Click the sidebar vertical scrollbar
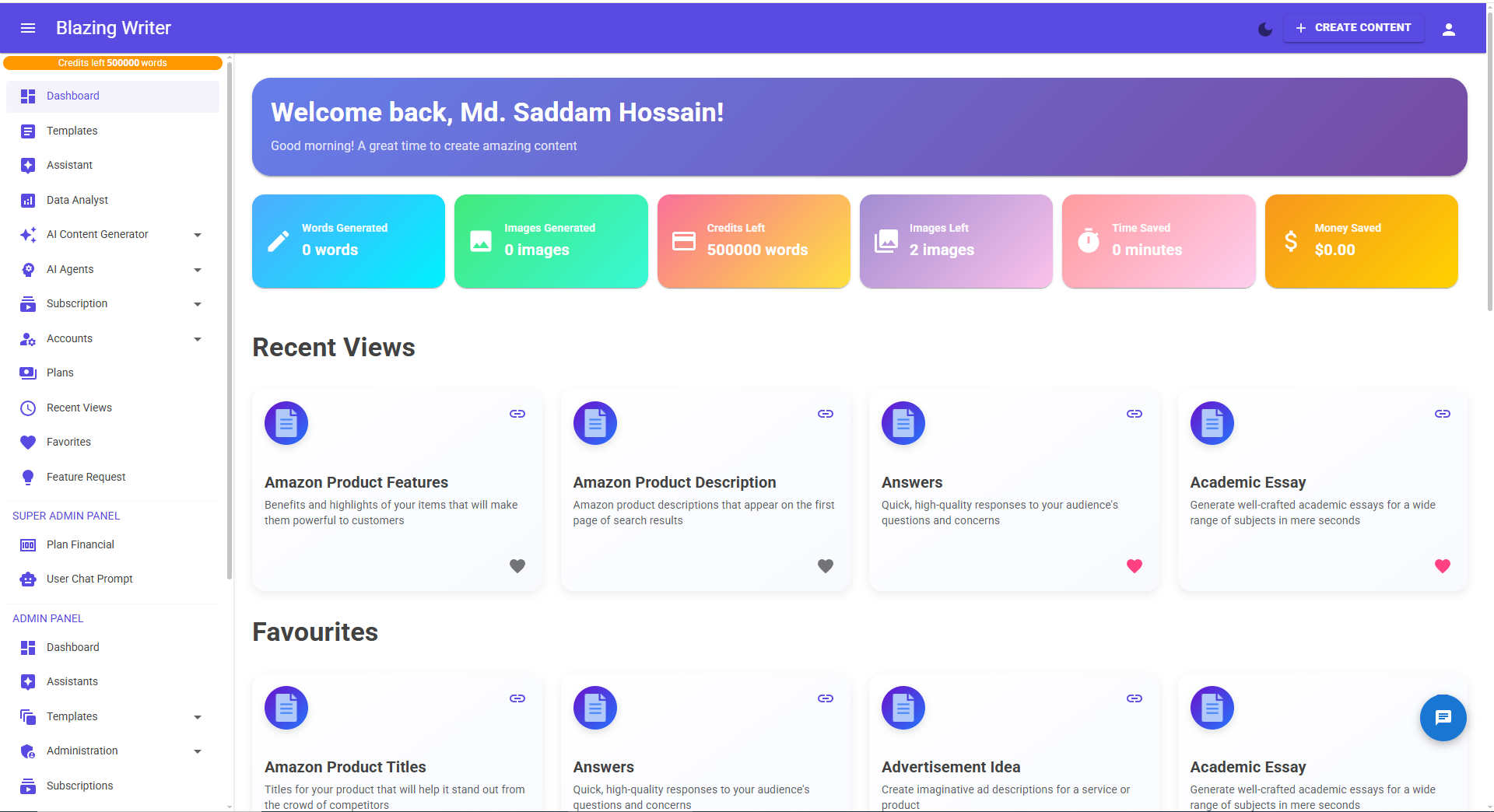This screenshot has height=812, width=1494. click(230, 319)
